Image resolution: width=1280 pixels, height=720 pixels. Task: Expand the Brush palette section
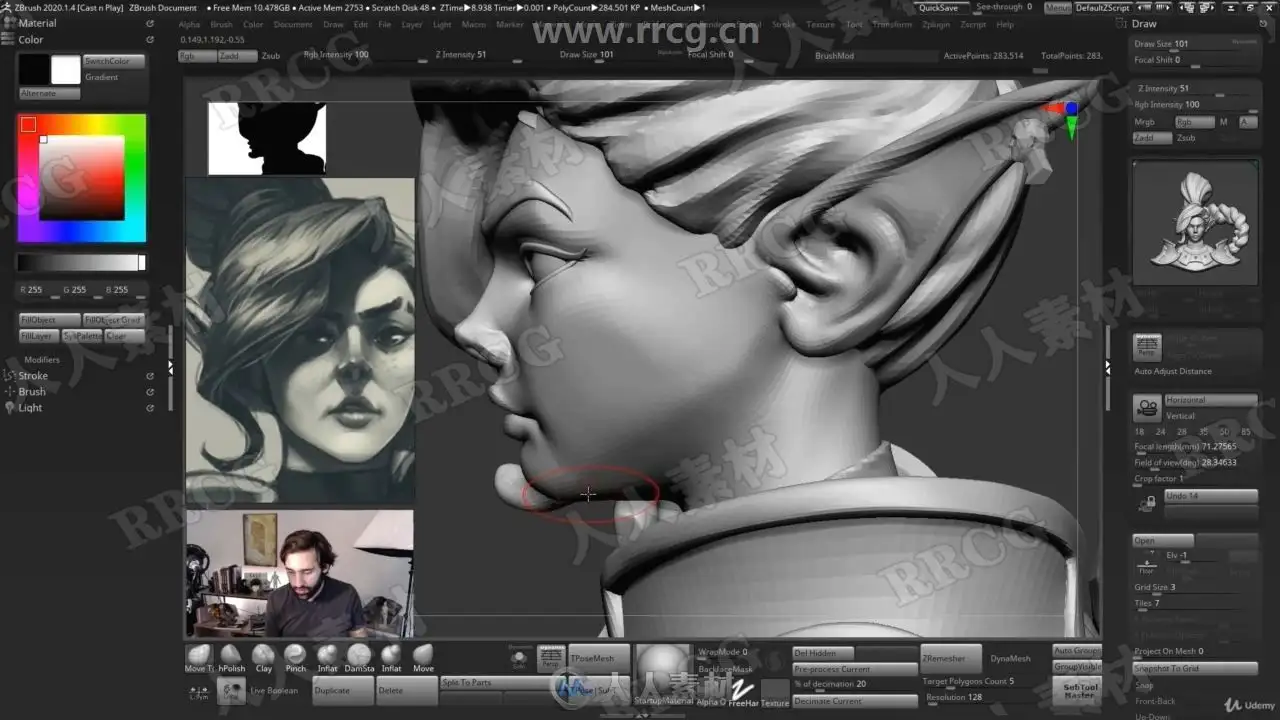tap(32, 392)
